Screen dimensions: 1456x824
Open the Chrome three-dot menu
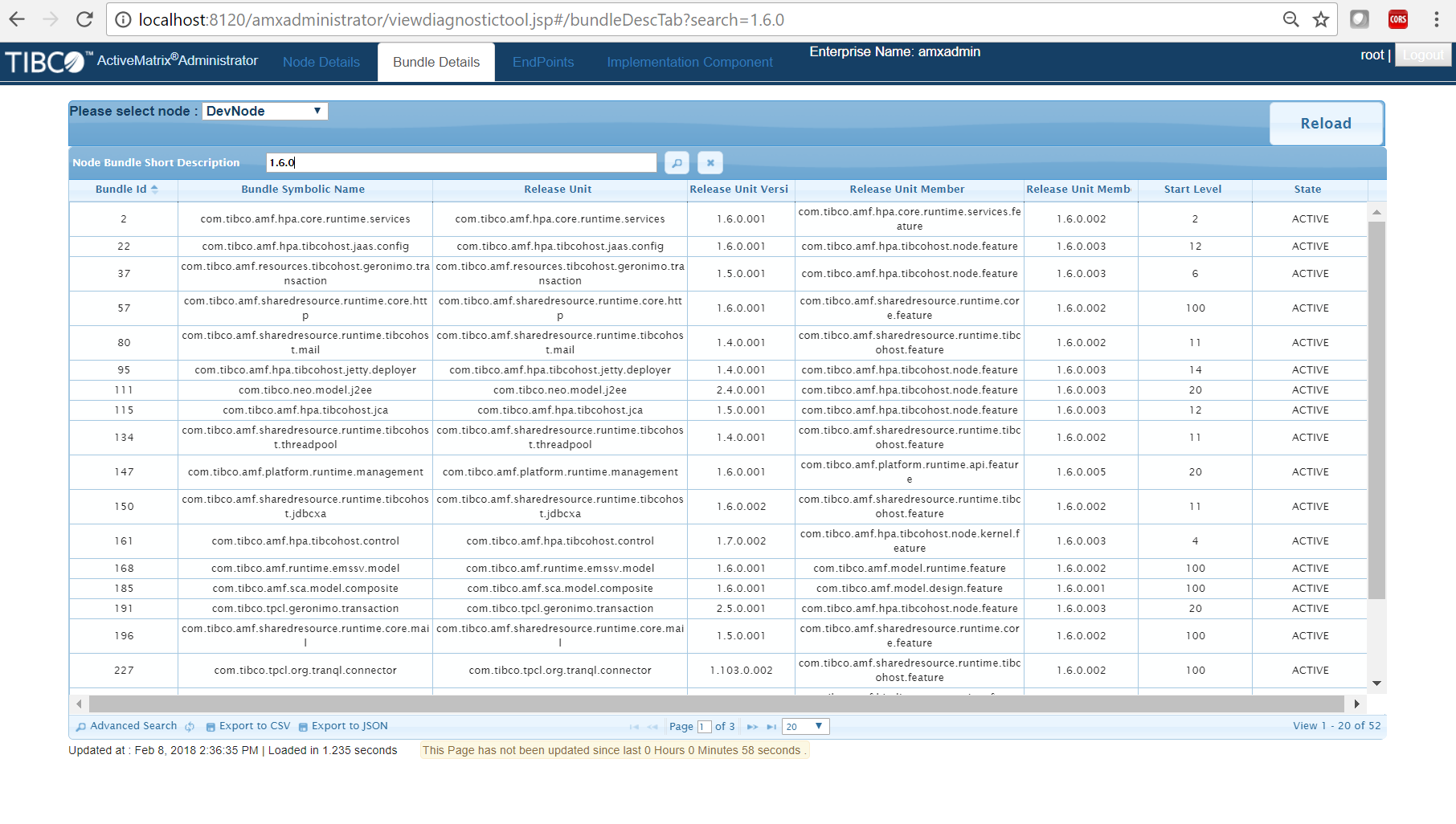[x=1437, y=19]
